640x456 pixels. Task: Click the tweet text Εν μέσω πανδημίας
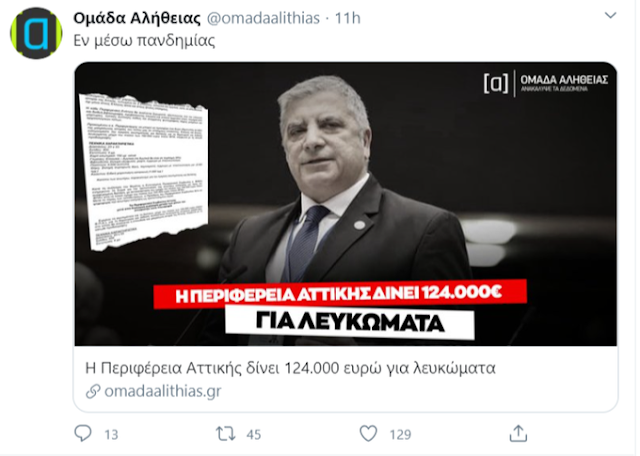click(144, 41)
